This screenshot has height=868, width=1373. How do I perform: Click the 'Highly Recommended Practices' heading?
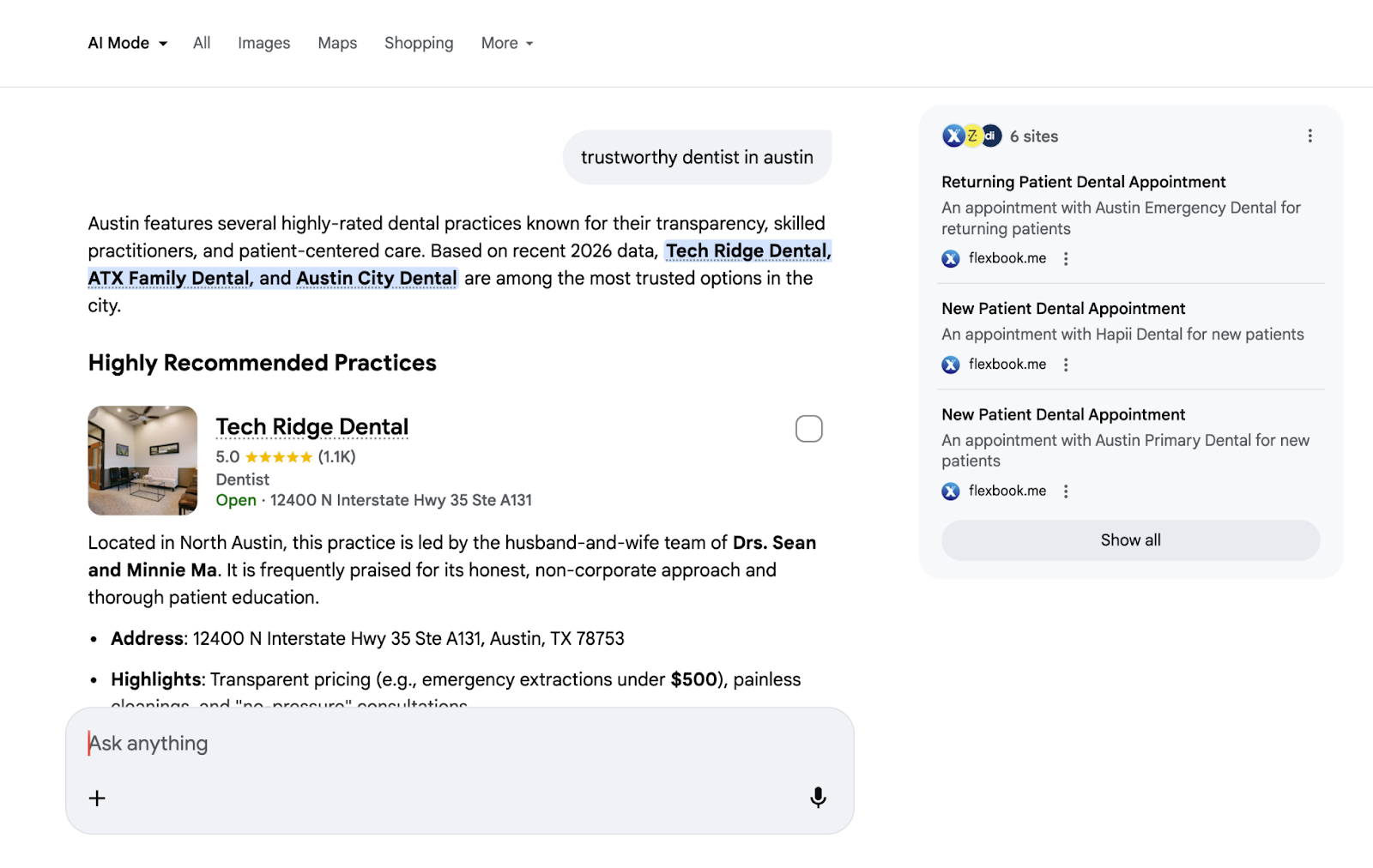point(262,363)
